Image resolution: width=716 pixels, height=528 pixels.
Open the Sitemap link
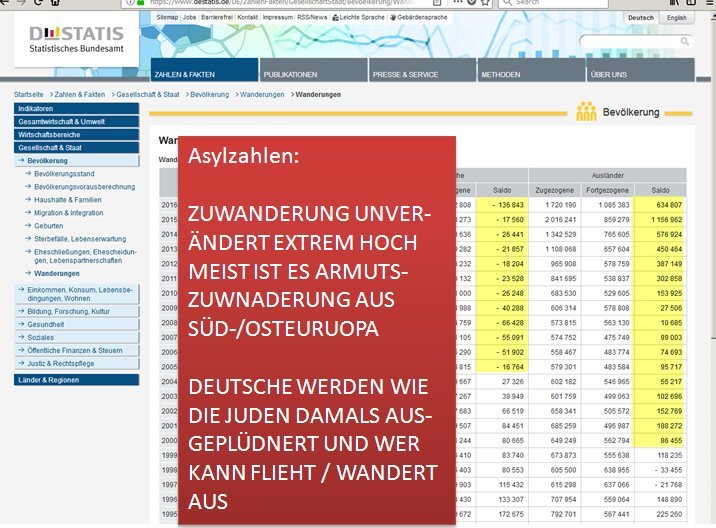pyautogui.click(x=168, y=18)
